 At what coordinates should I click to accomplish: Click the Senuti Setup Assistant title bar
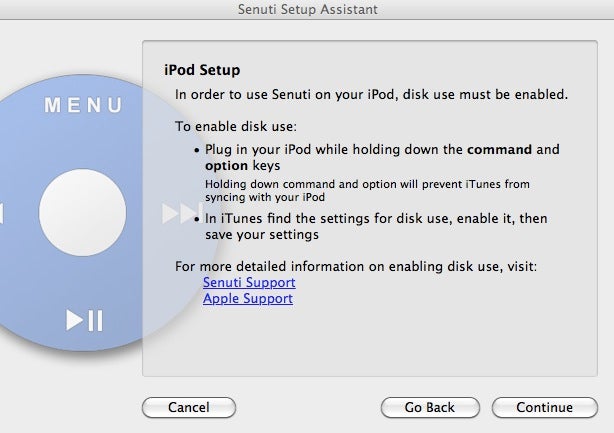[307, 10]
